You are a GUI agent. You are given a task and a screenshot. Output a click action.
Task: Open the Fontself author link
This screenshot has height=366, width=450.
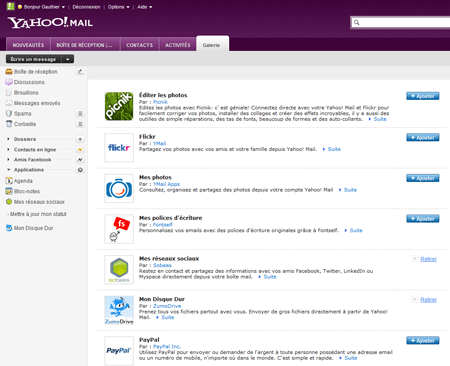tap(163, 225)
